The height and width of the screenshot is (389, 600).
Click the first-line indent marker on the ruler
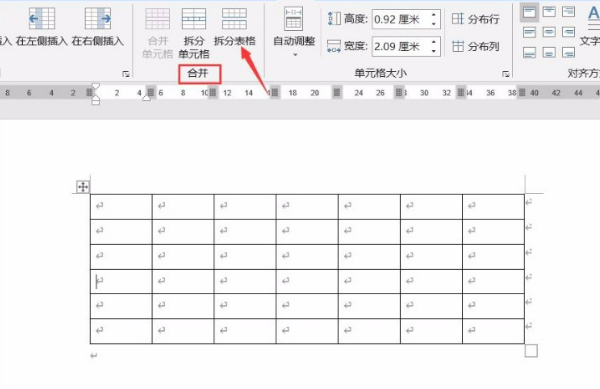[96, 86]
